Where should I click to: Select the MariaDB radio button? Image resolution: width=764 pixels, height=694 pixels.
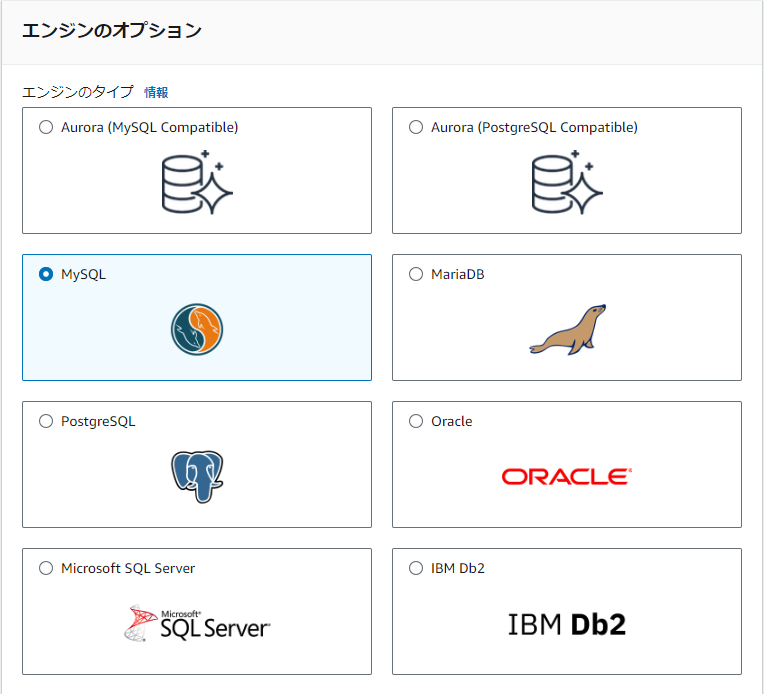[x=416, y=274]
